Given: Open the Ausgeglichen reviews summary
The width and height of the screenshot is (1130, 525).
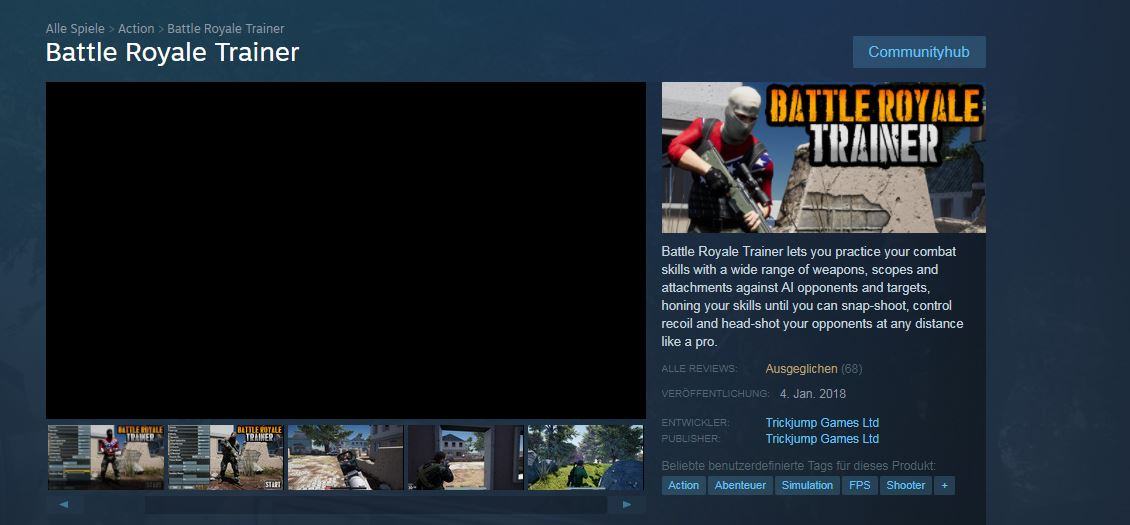Looking at the screenshot, I should tap(801, 369).
